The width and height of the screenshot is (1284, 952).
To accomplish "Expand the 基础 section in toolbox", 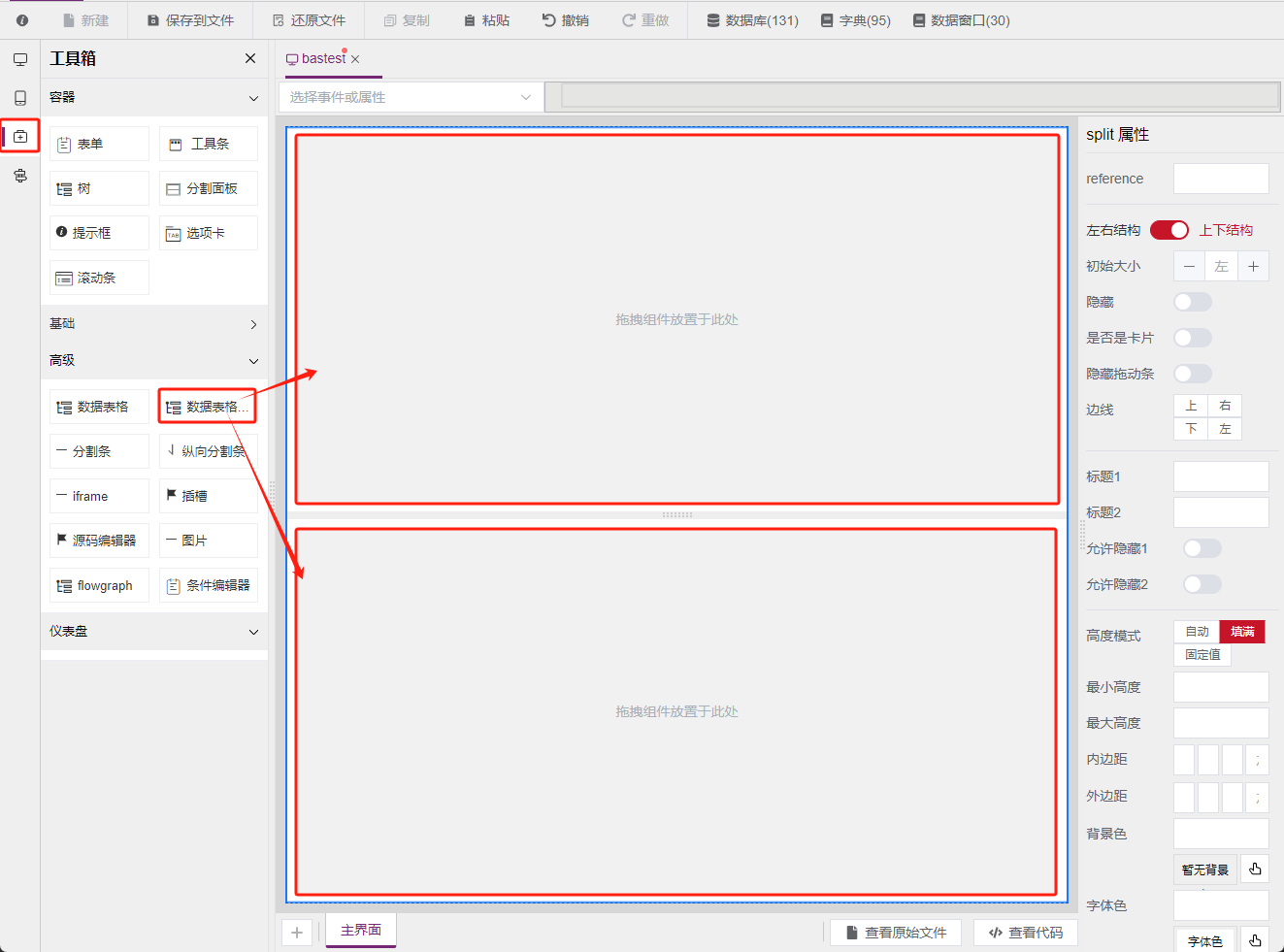I will click(x=154, y=324).
